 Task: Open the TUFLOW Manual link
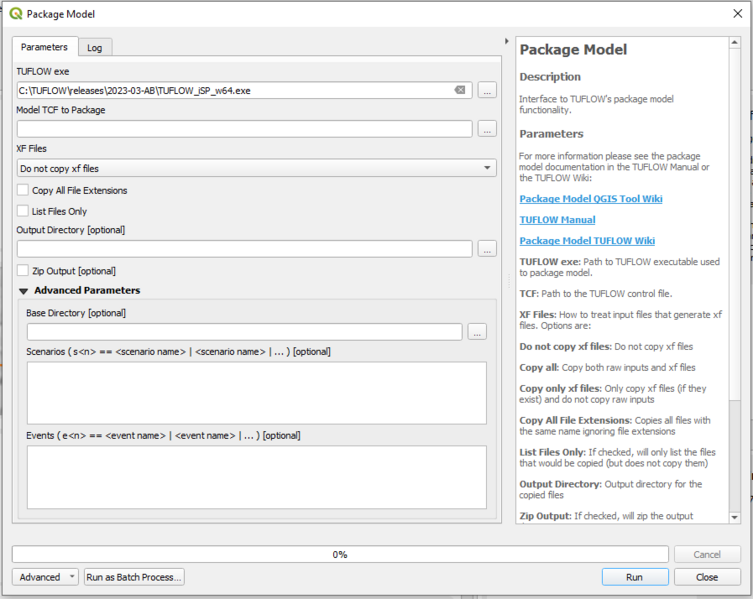pyautogui.click(x=557, y=220)
